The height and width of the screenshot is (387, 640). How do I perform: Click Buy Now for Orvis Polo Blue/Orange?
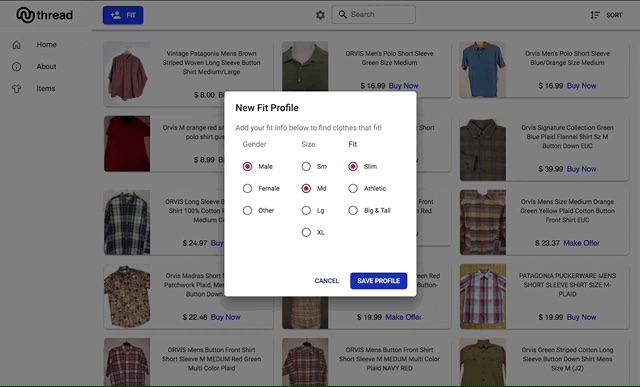581,86
